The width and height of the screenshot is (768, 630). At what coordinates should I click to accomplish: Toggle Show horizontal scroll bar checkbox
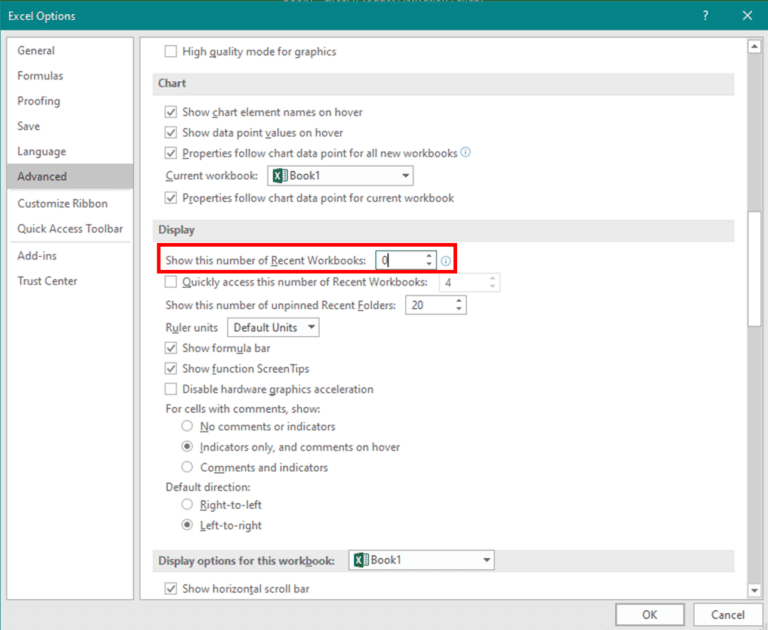tap(170, 588)
